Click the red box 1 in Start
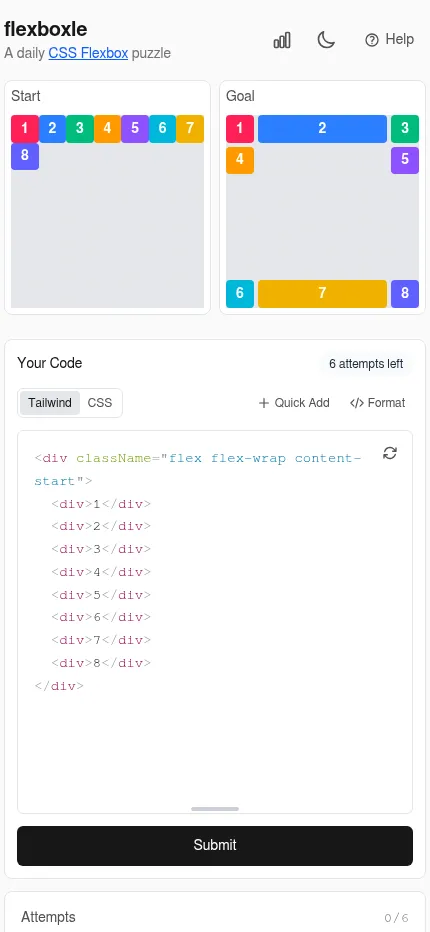The width and height of the screenshot is (430, 932). (25, 128)
